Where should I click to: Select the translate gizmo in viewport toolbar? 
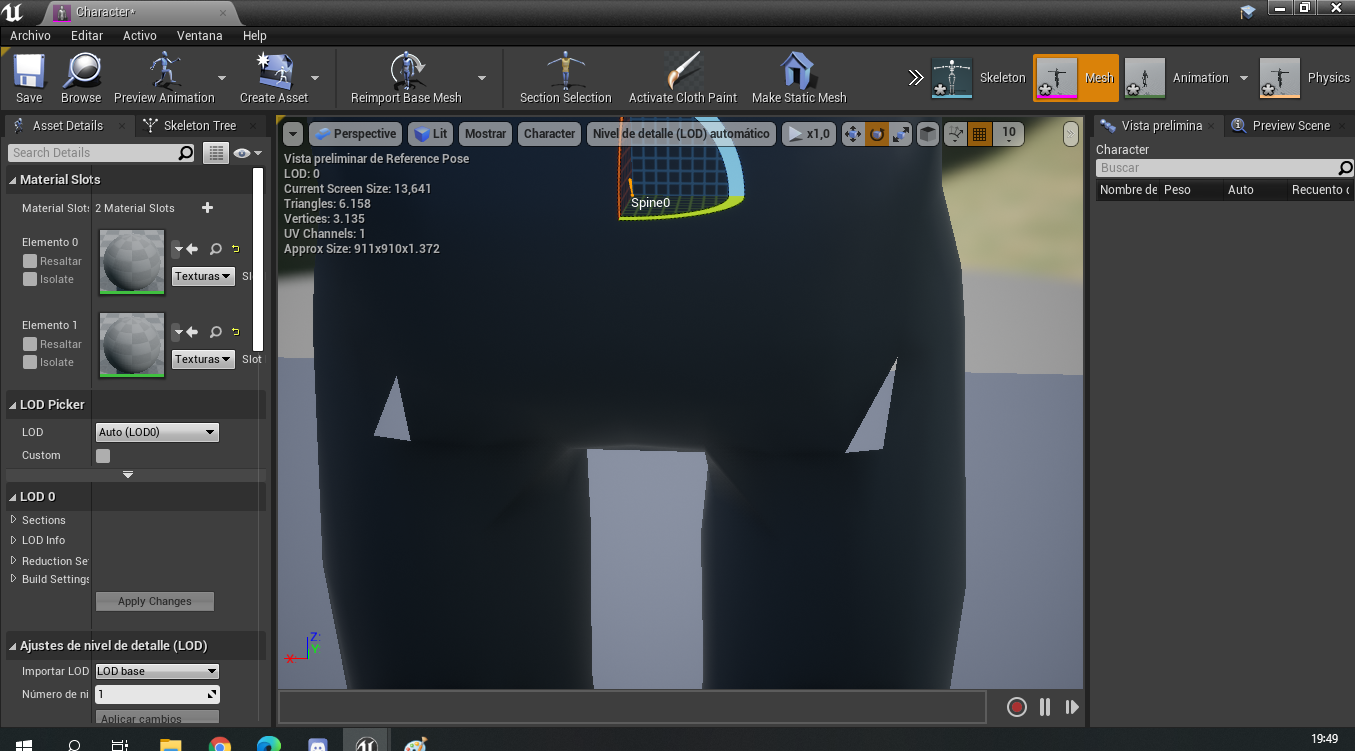pos(853,134)
